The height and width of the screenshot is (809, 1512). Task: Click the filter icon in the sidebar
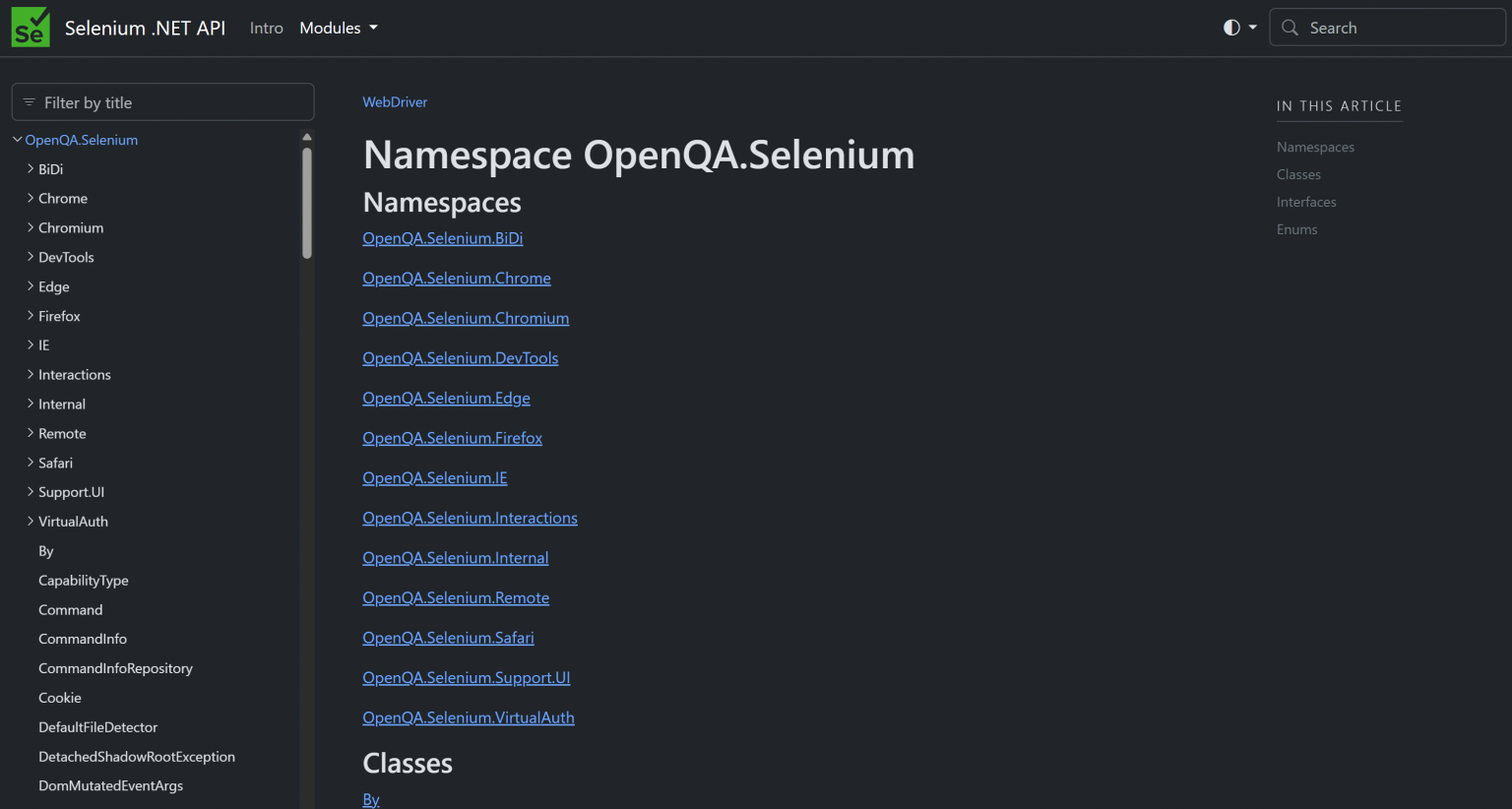pyautogui.click(x=31, y=101)
